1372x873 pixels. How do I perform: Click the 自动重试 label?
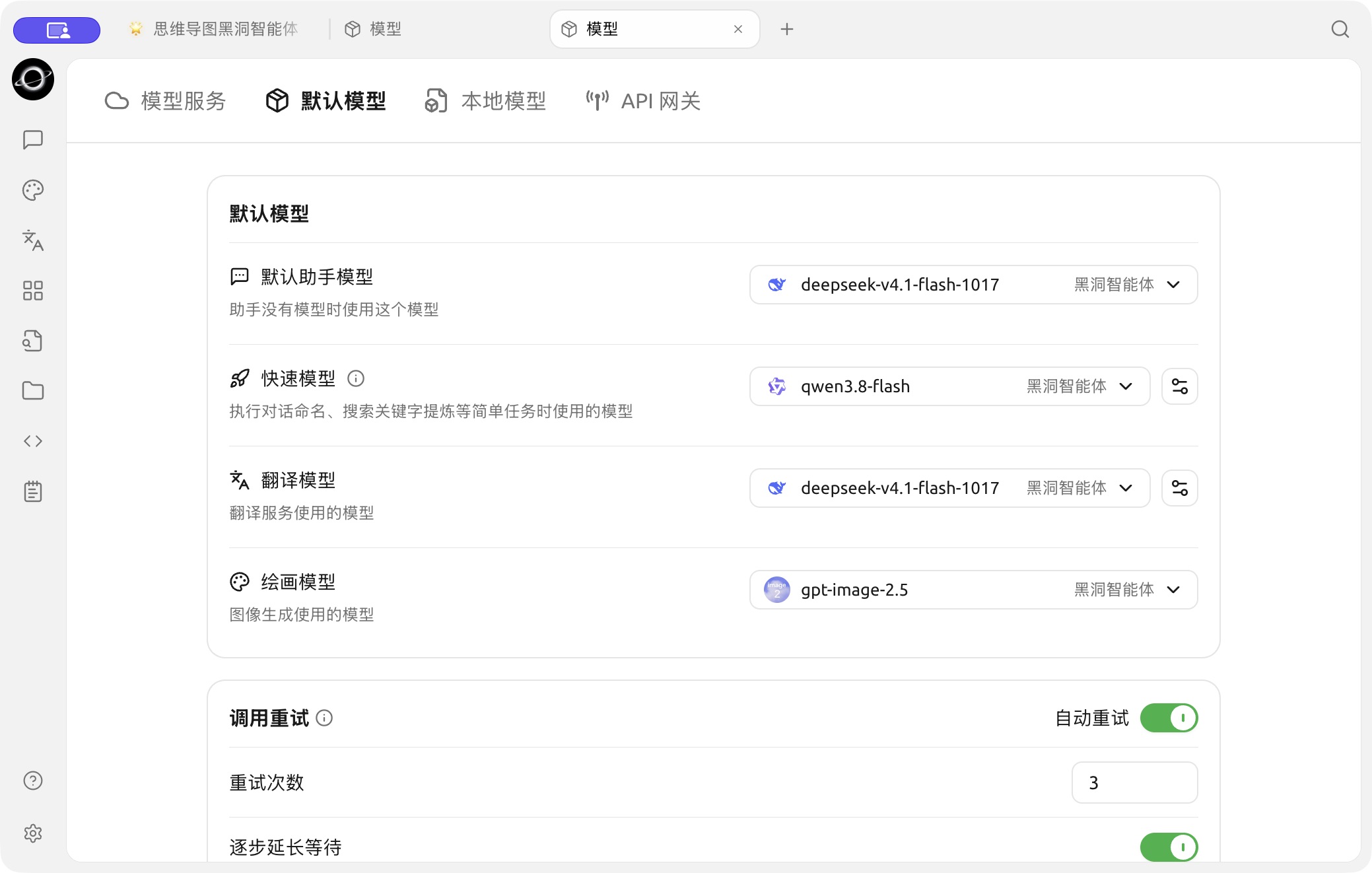coord(1092,718)
